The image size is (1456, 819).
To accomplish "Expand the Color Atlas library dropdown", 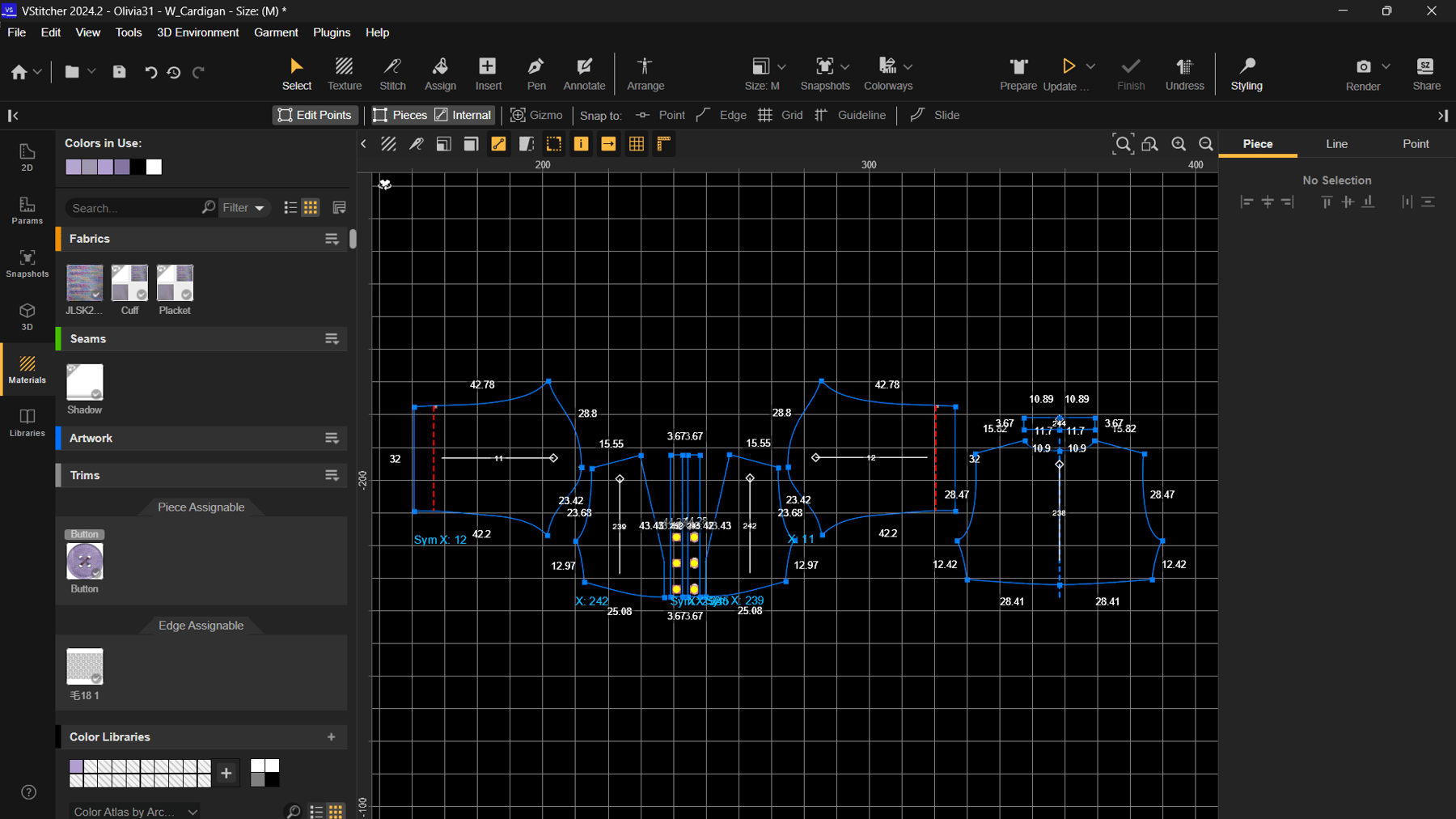I will point(135,811).
